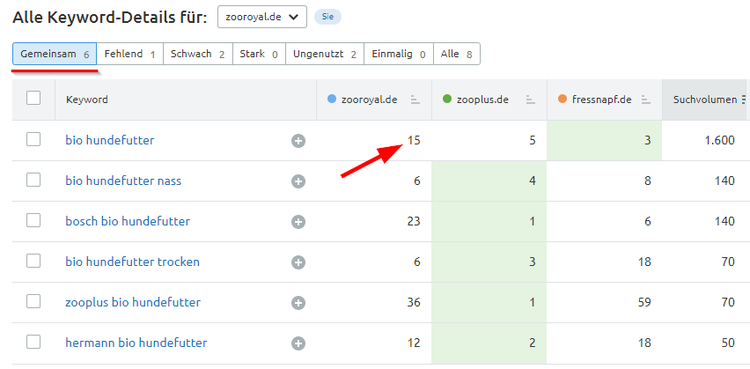Switch to the Ungenutzt tab

(325, 54)
